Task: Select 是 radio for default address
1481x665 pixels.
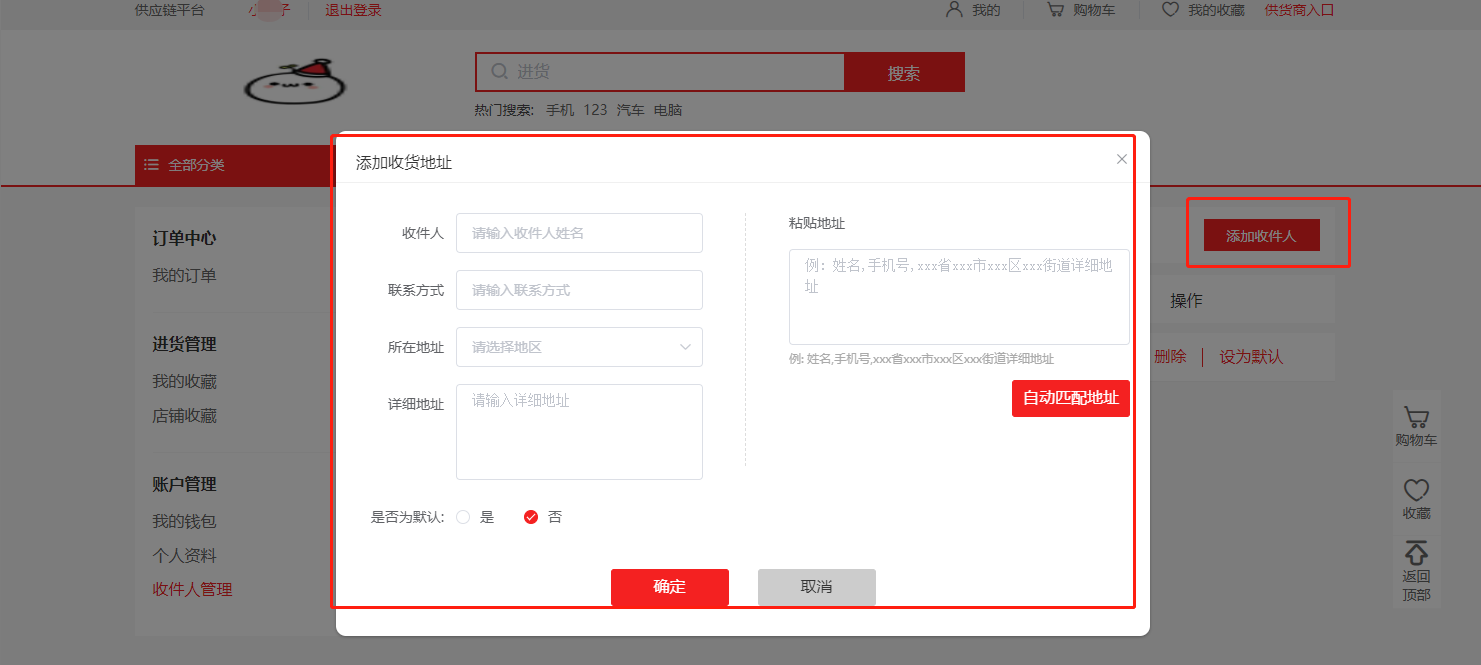Action: pyautogui.click(x=463, y=517)
